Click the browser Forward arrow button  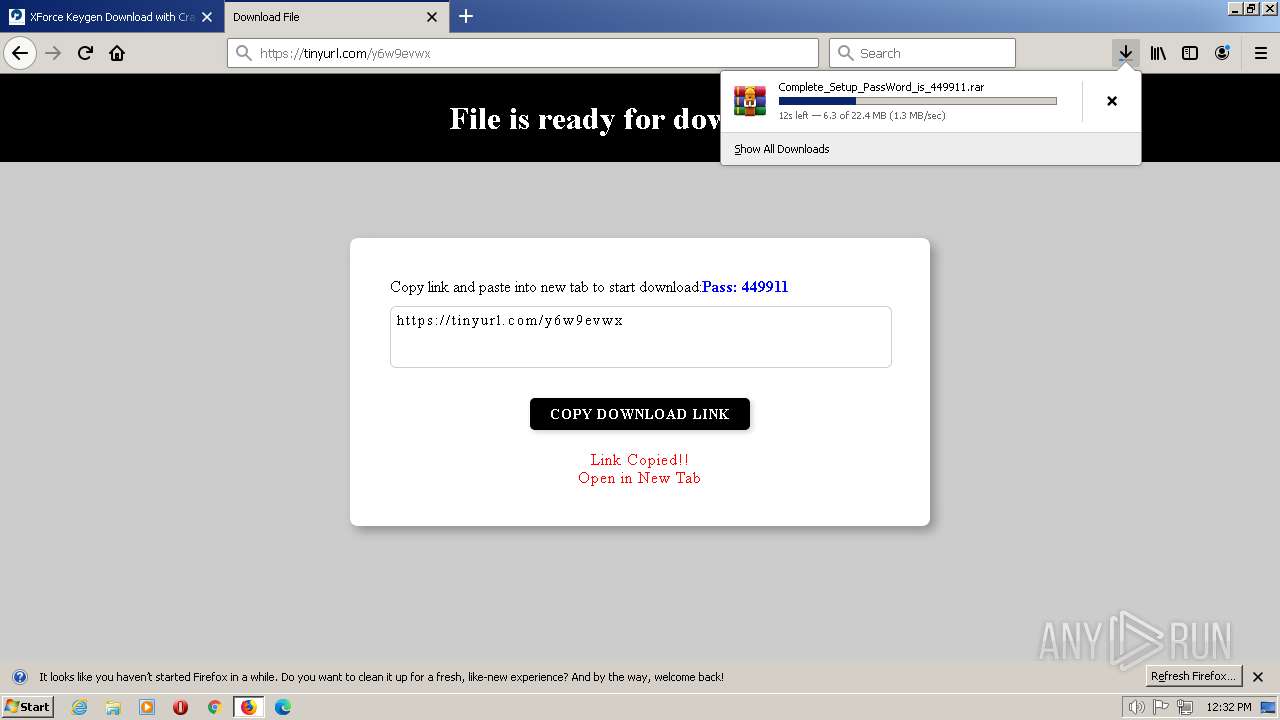53,53
